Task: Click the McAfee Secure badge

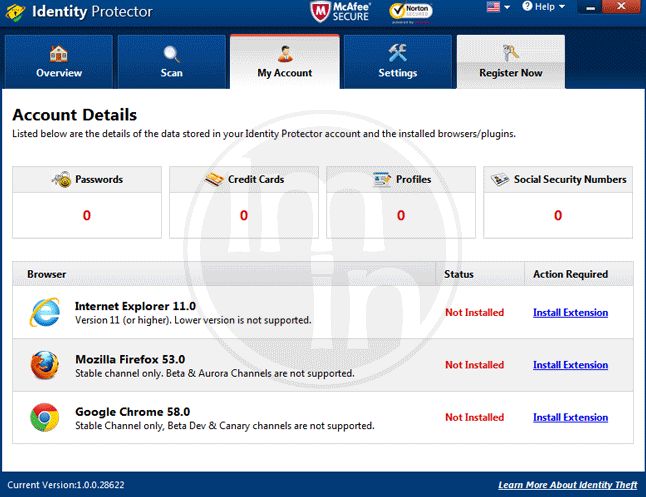Action: [340, 12]
